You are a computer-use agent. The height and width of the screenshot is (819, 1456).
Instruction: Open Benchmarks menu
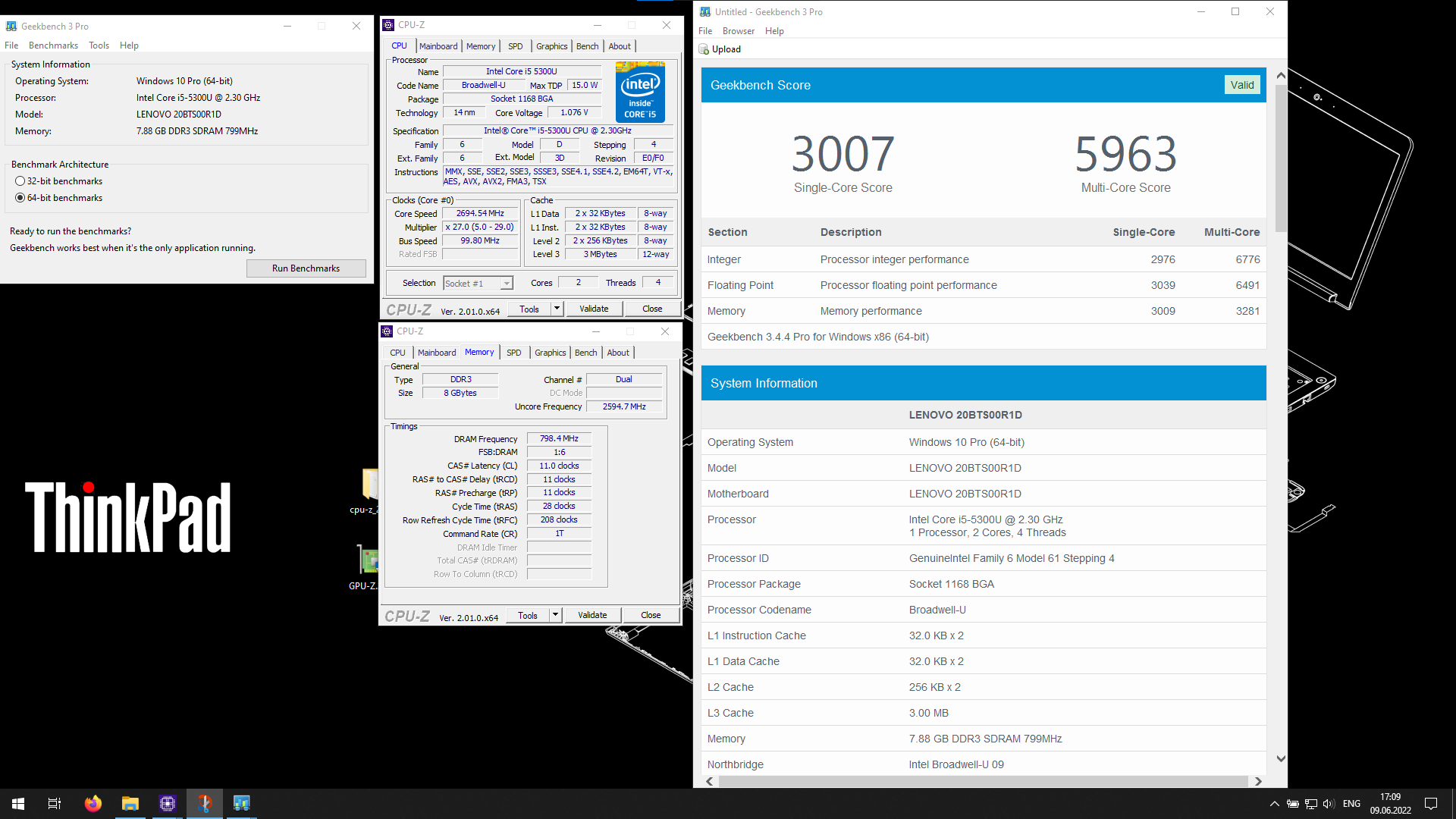[x=53, y=45]
